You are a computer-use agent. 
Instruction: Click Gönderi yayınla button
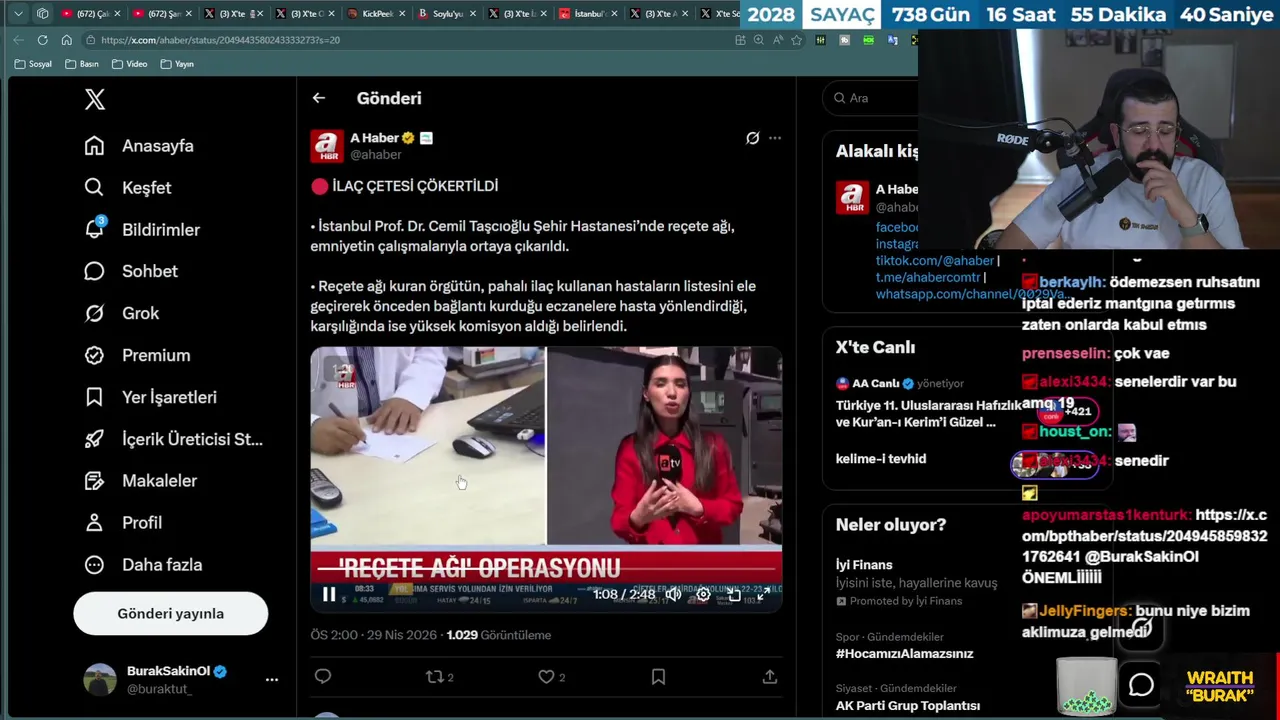click(x=170, y=613)
